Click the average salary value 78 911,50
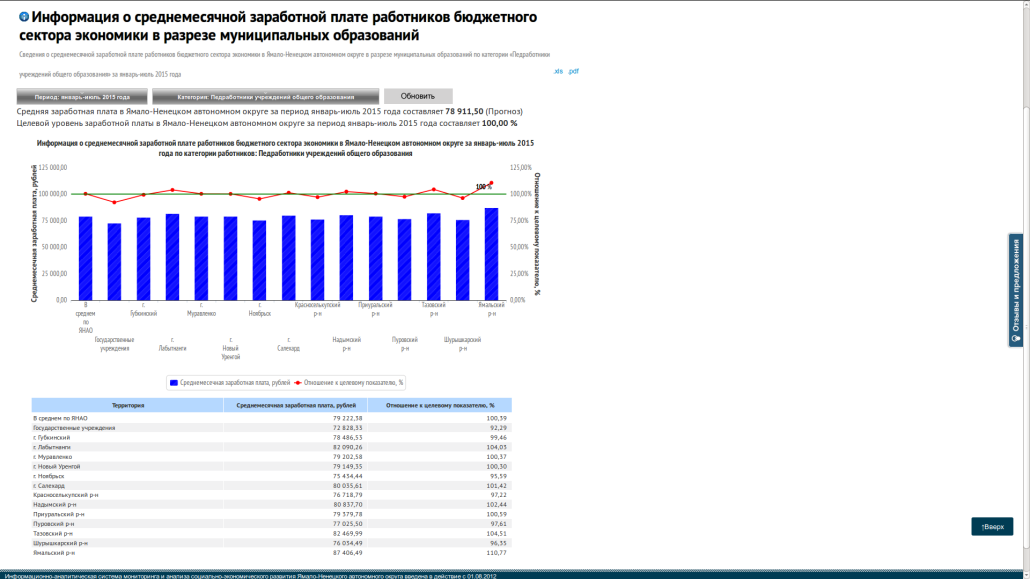The image size is (1030, 579). (464, 112)
